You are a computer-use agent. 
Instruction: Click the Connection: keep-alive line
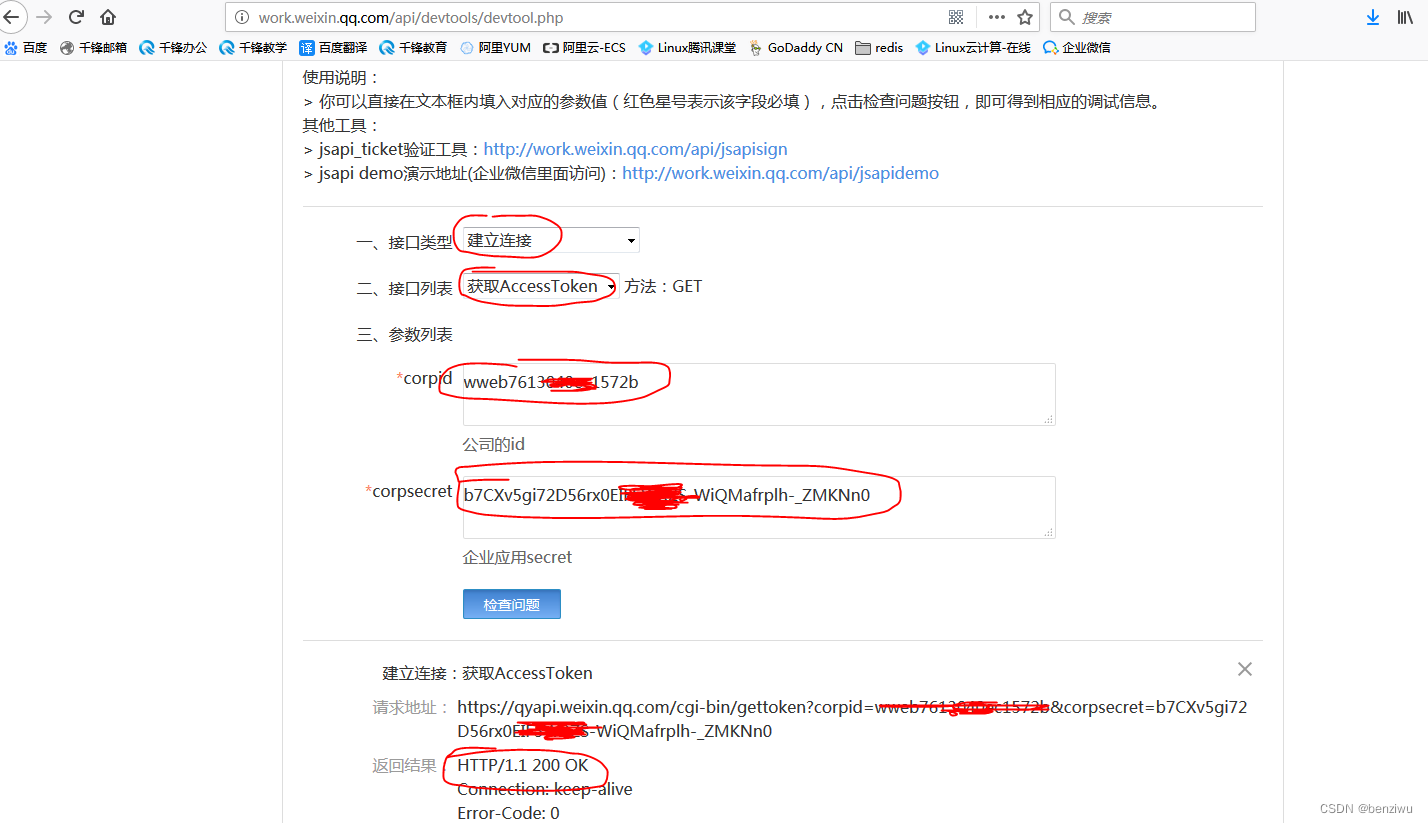coord(545,789)
